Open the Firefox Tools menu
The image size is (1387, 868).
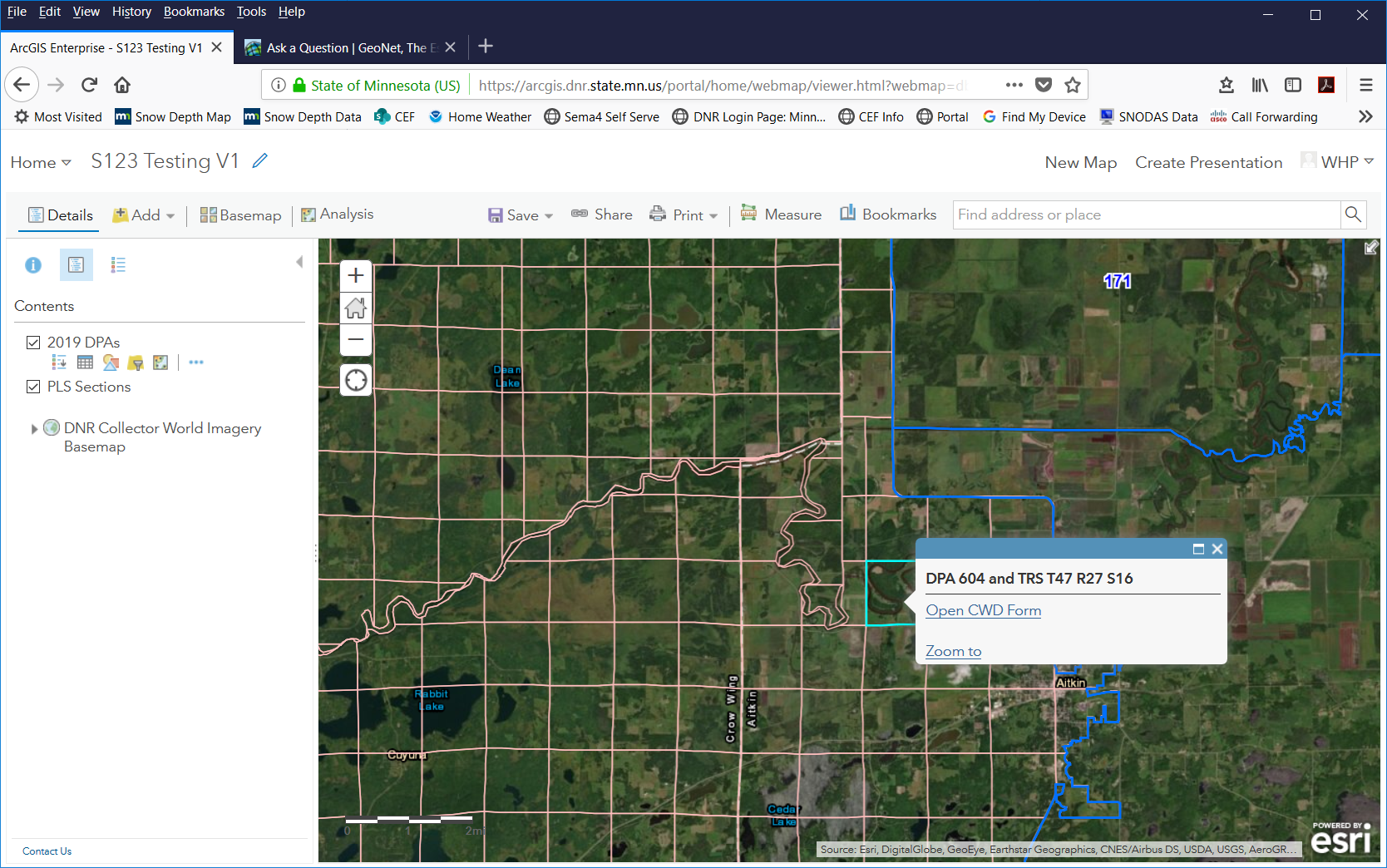tap(251, 12)
